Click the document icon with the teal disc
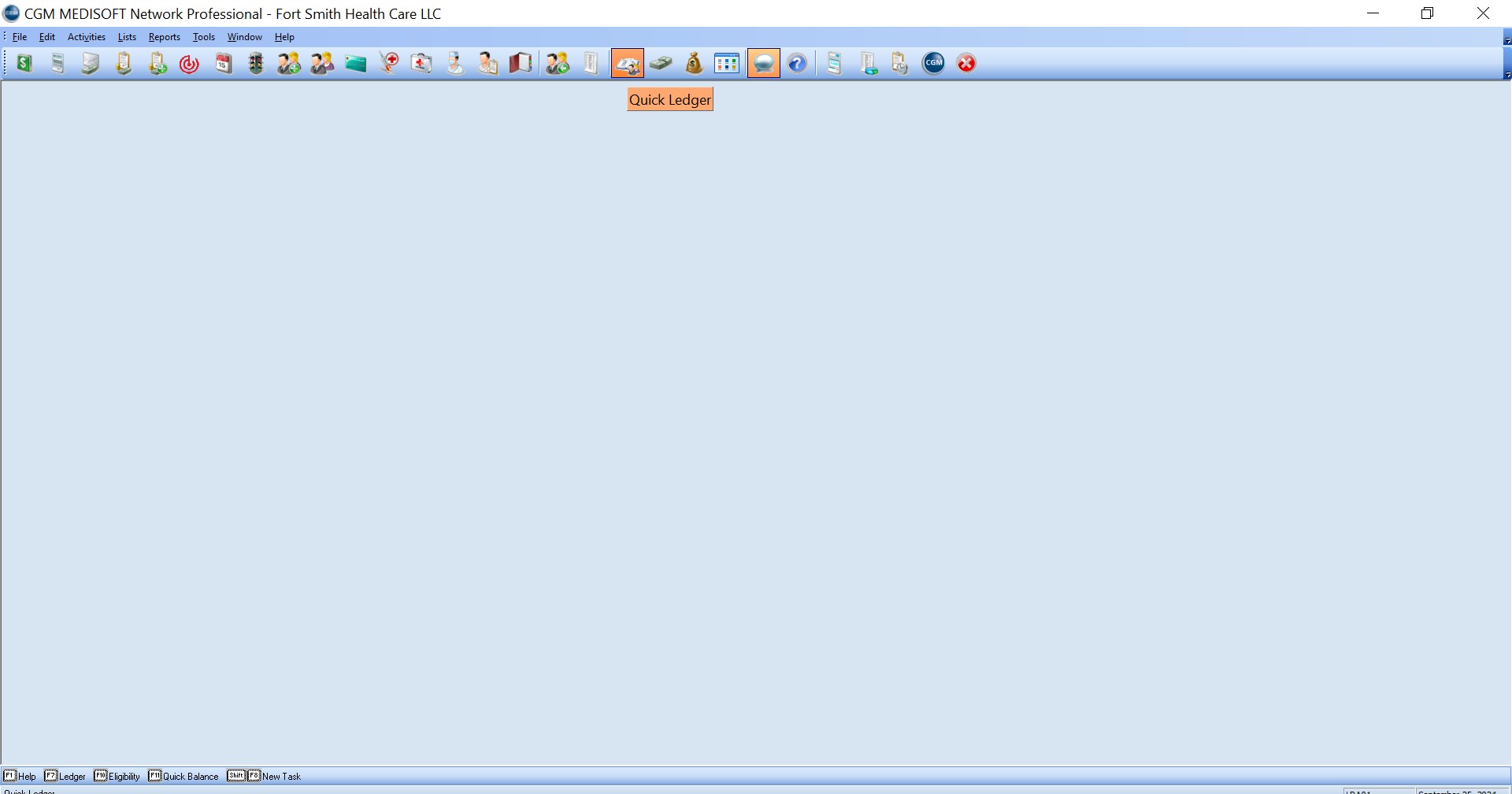Screen dimensions: 1512x794 (868, 63)
